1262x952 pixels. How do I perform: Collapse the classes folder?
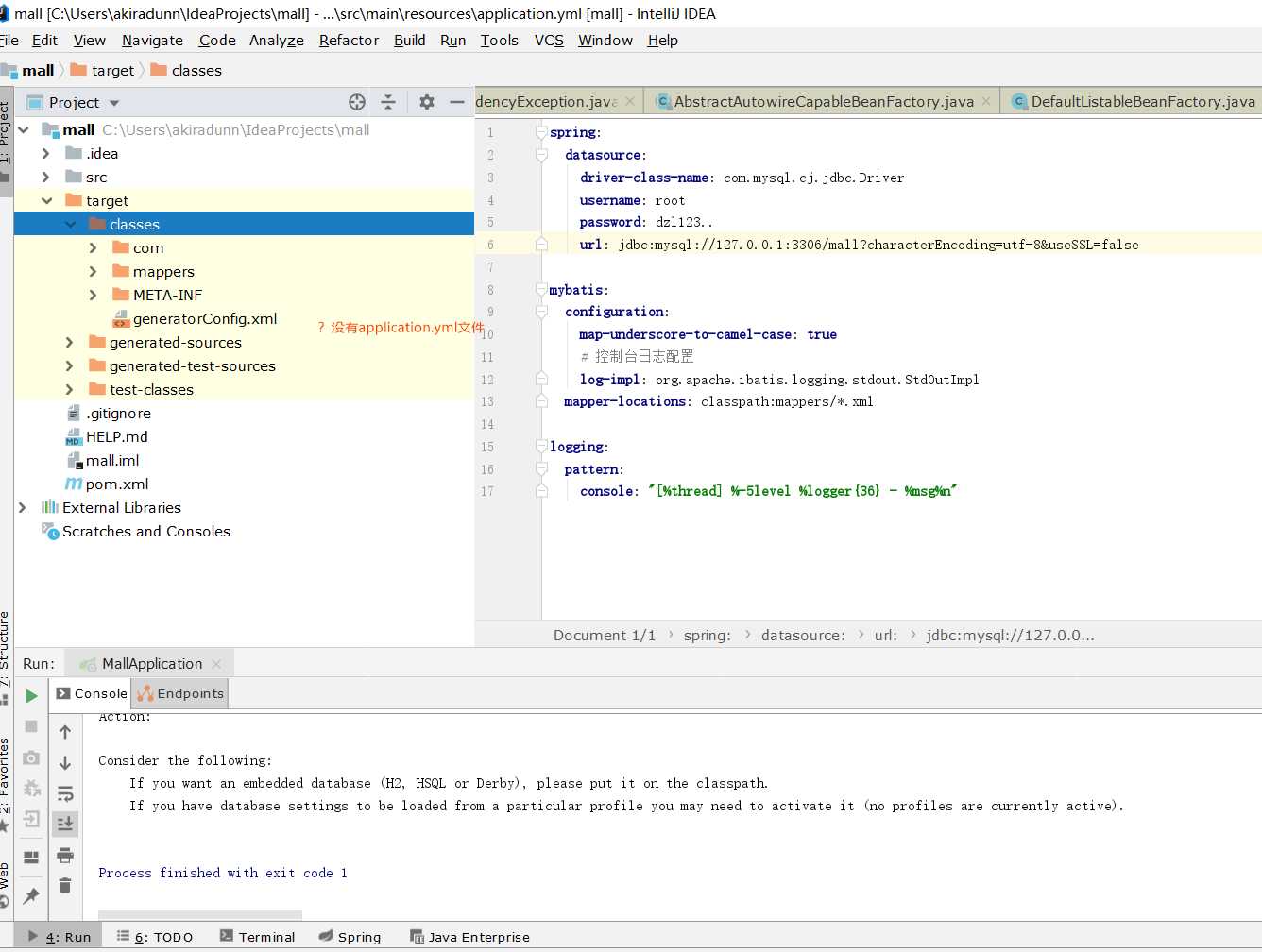point(70,224)
